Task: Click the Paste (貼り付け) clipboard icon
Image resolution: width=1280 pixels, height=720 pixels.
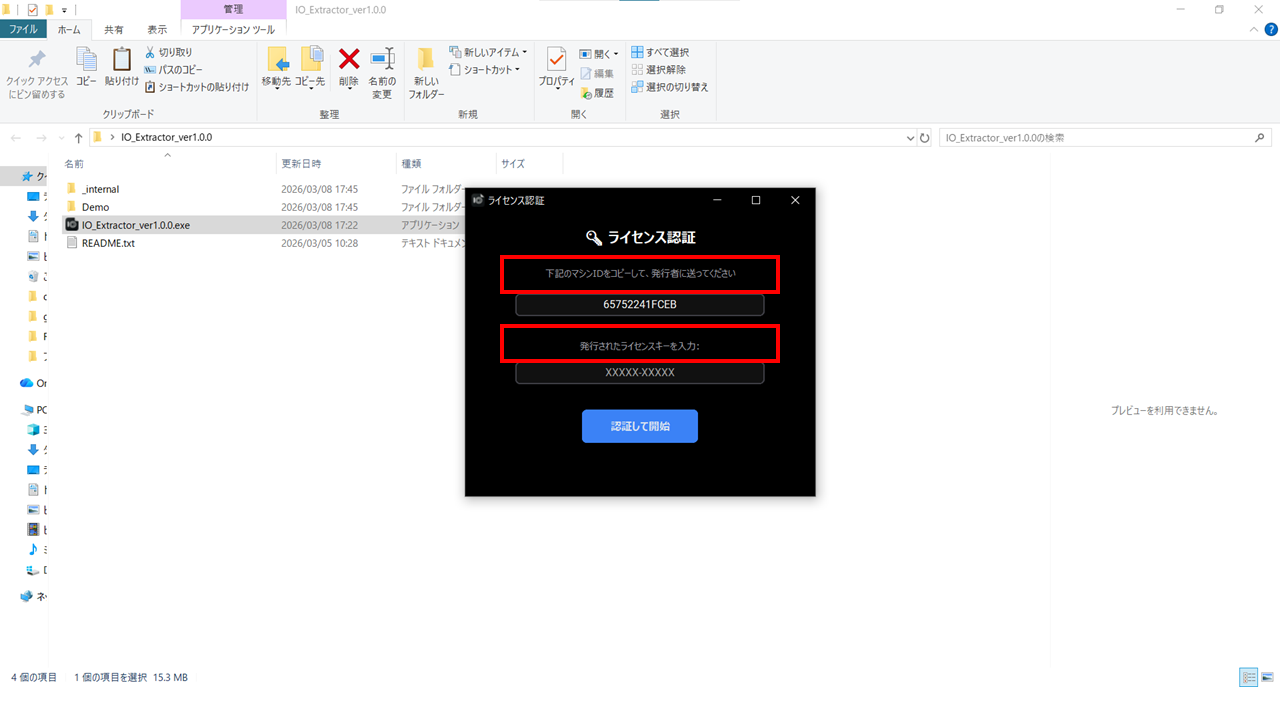Action: click(122, 62)
